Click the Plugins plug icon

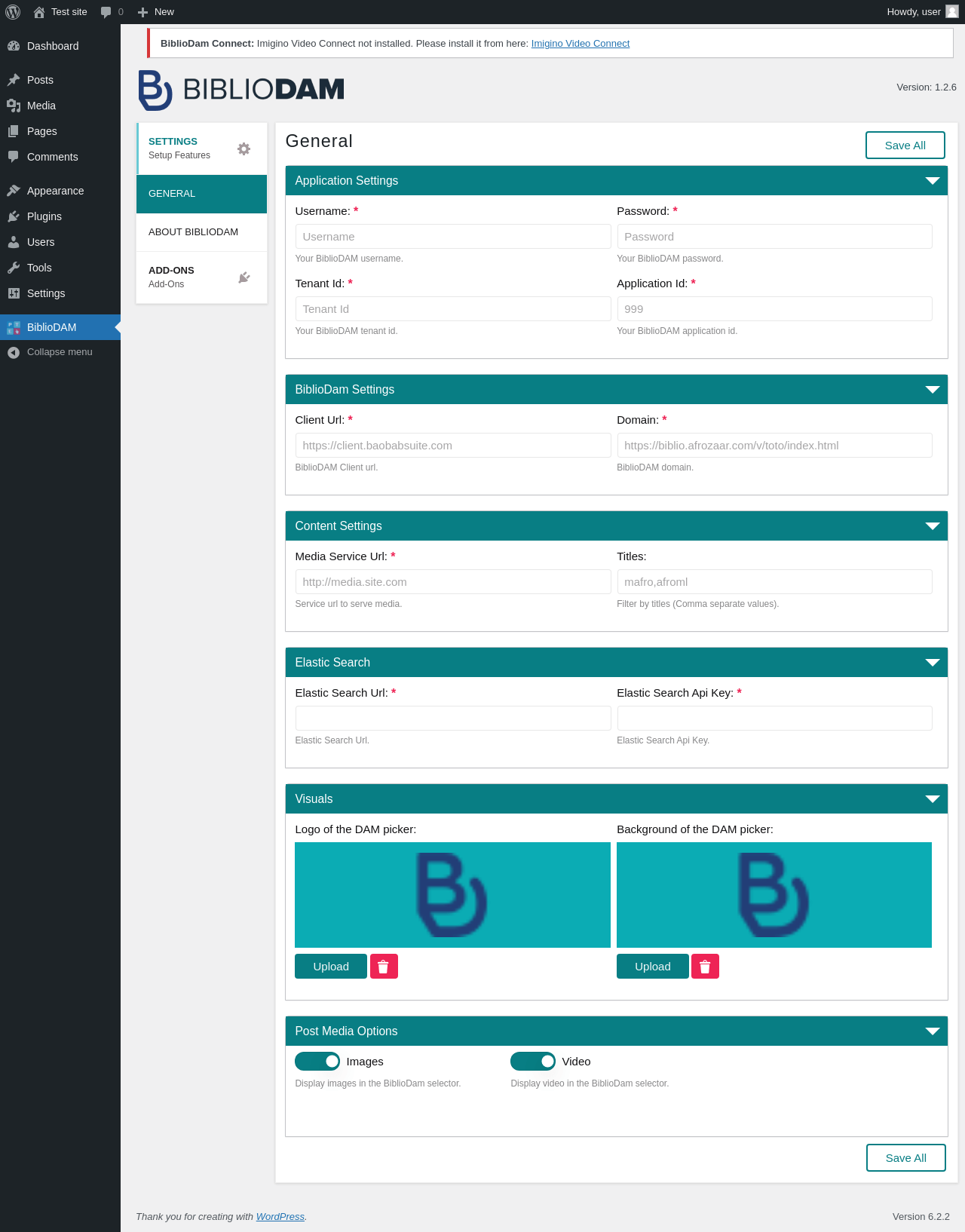coord(14,216)
